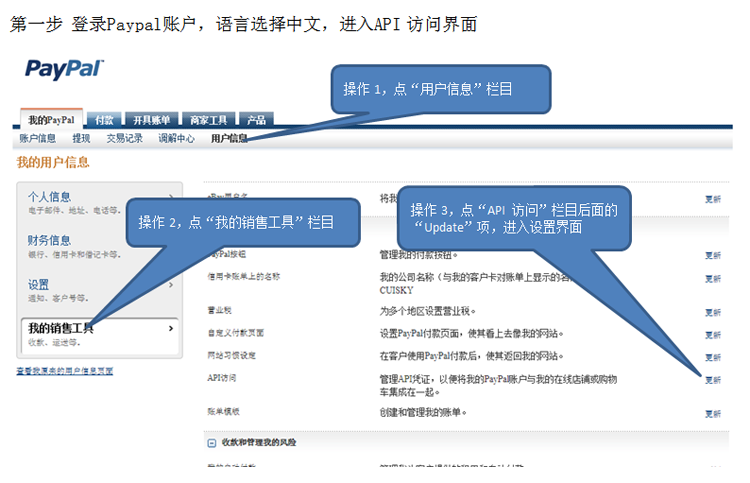
Task: Click the 管理API凭证 description text
Action: click(x=498, y=385)
